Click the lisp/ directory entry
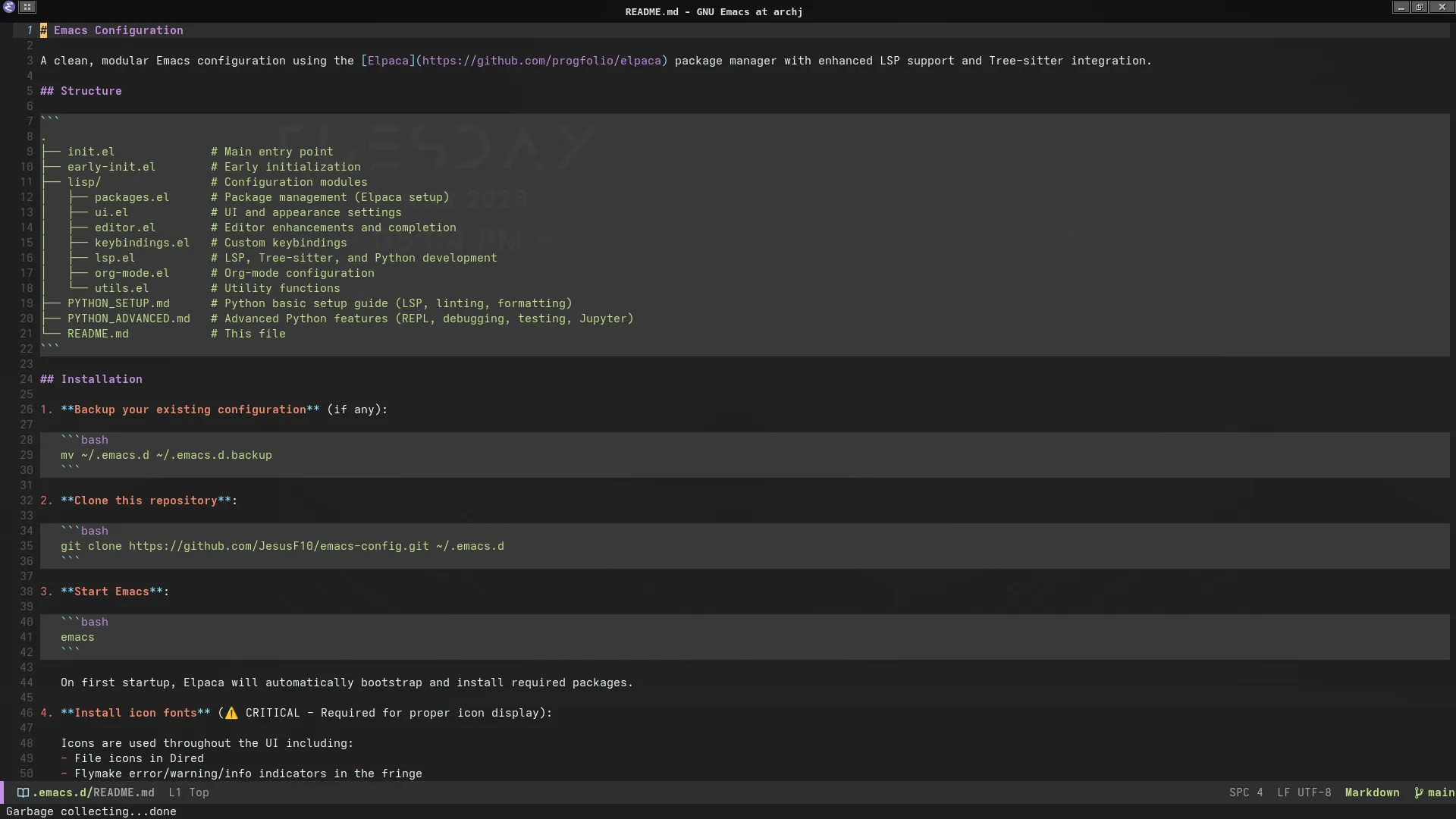The width and height of the screenshot is (1456, 819). pyautogui.click(x=84, y=182)
